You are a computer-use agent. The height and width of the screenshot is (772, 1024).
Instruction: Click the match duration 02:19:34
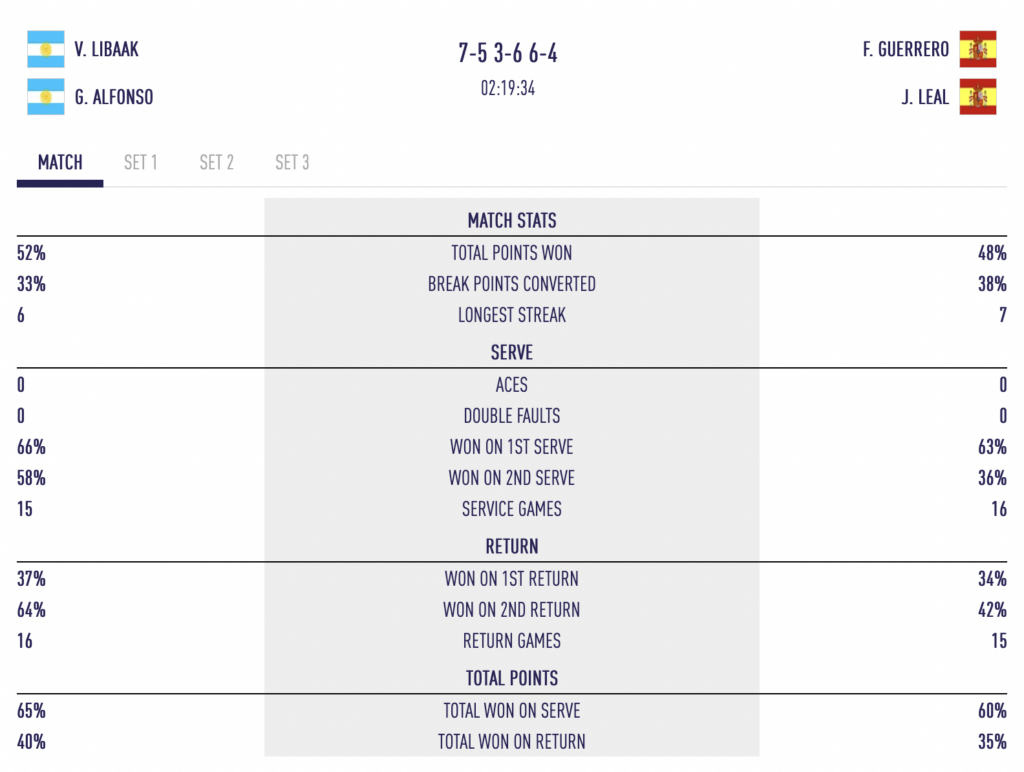(x=507, y=88)
